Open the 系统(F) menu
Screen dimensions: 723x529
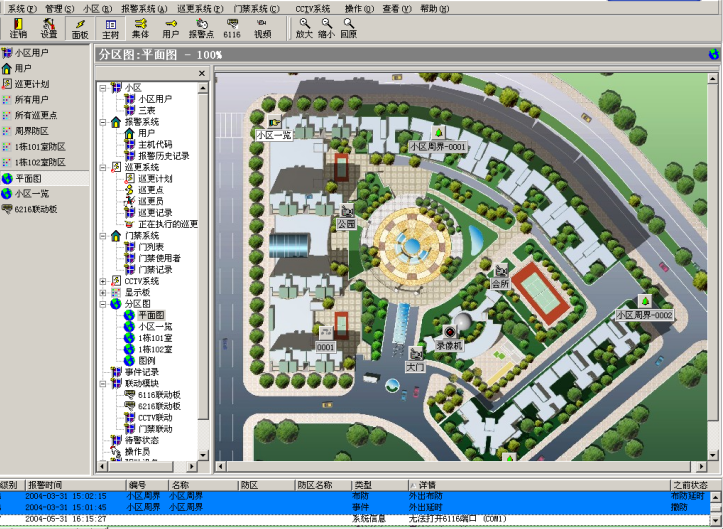click(22, 8)
